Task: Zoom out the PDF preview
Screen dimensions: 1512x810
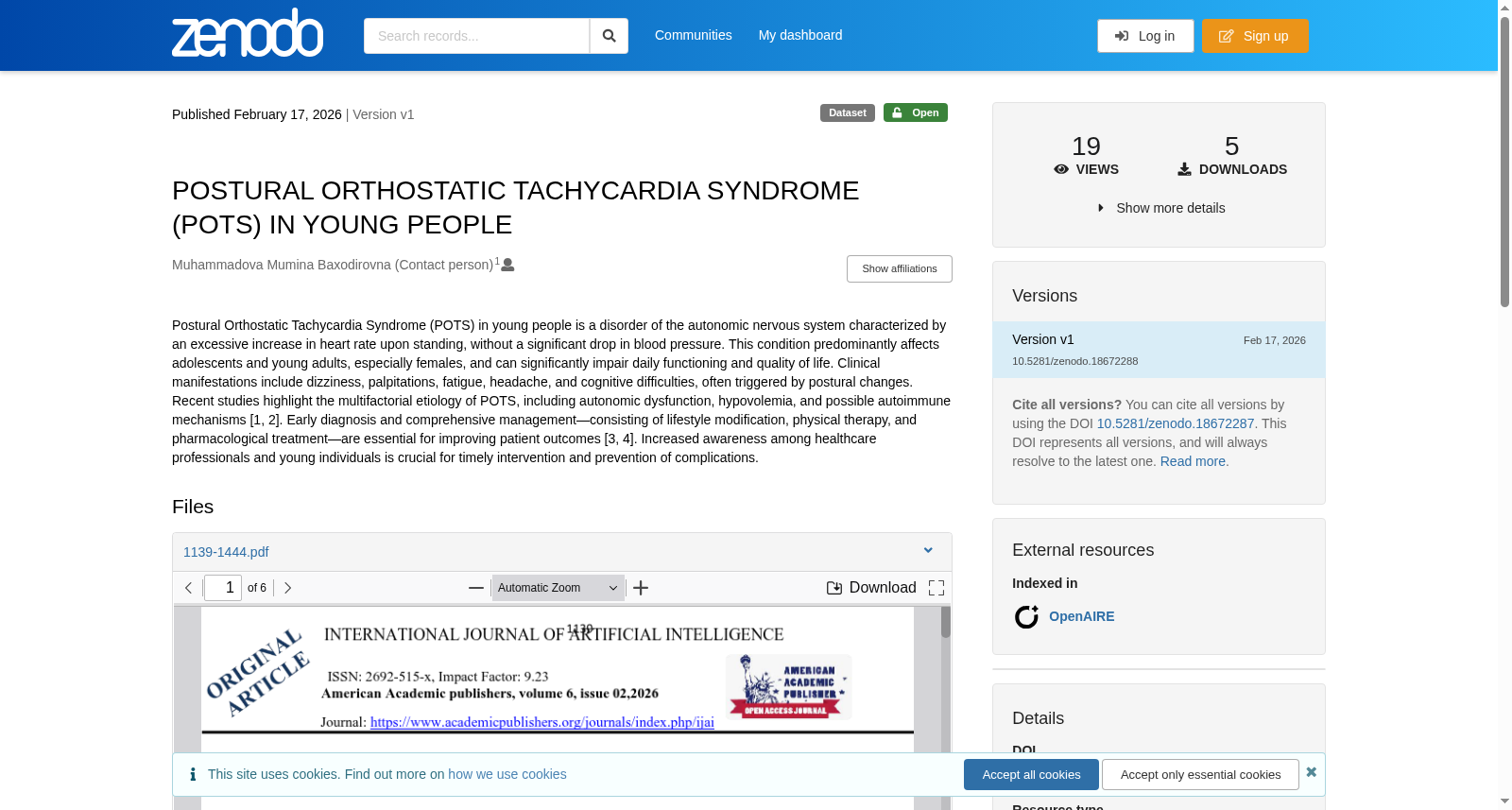Action: 476,588
